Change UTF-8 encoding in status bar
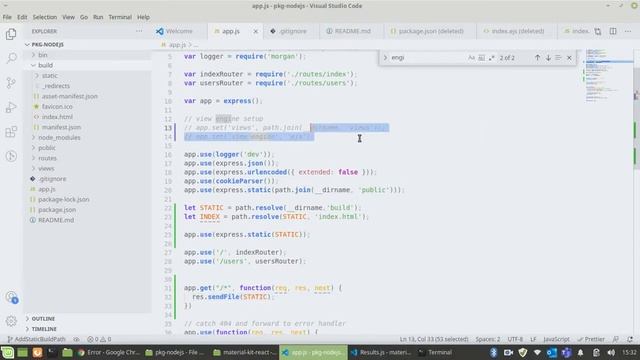 coord(515,339)
